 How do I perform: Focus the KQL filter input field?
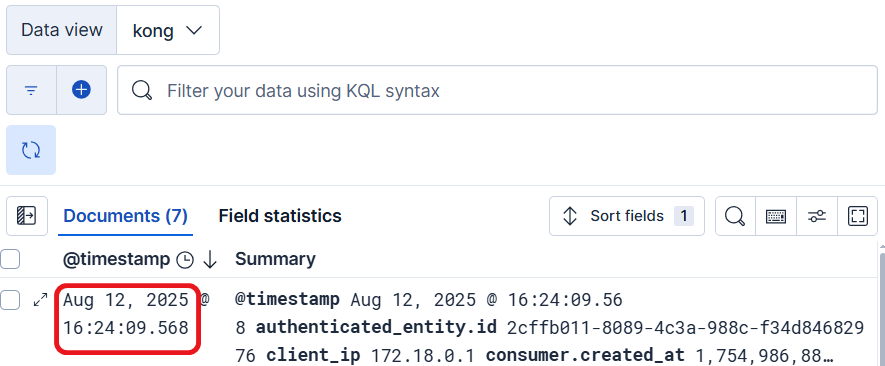pyautogui.click(x=497, y=90)
